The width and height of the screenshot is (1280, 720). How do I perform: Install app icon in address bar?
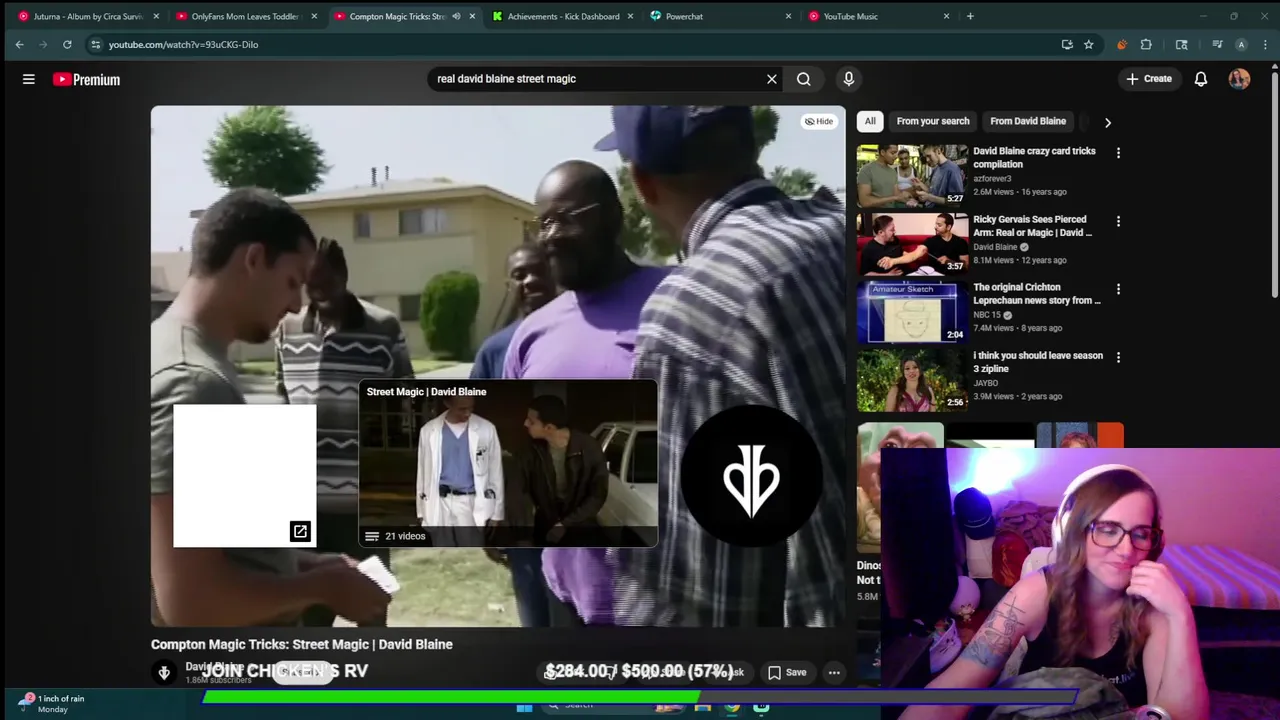[x=1066, y=44]
